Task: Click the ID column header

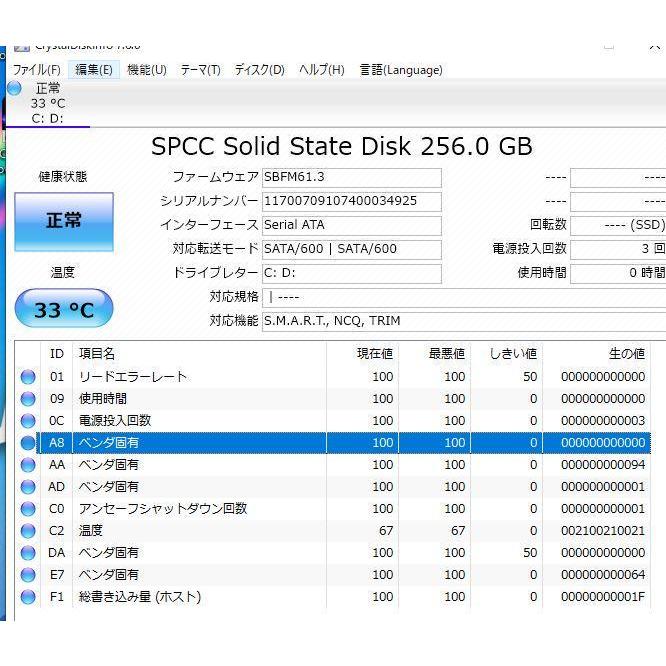Action: tap(56, 353)
